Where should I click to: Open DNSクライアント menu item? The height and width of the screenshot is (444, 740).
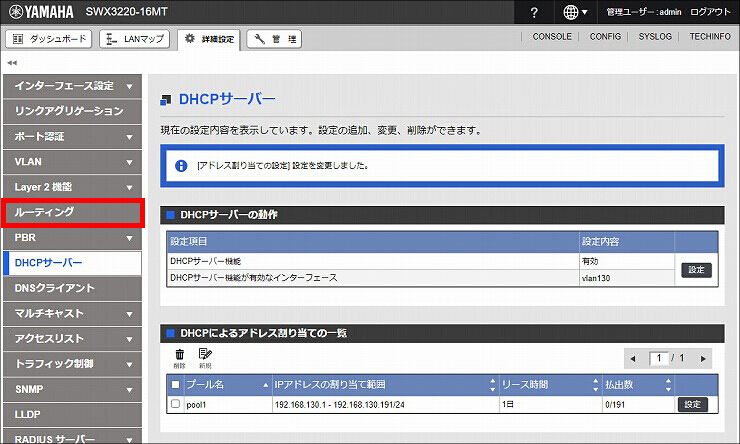(x=72, y=288)
